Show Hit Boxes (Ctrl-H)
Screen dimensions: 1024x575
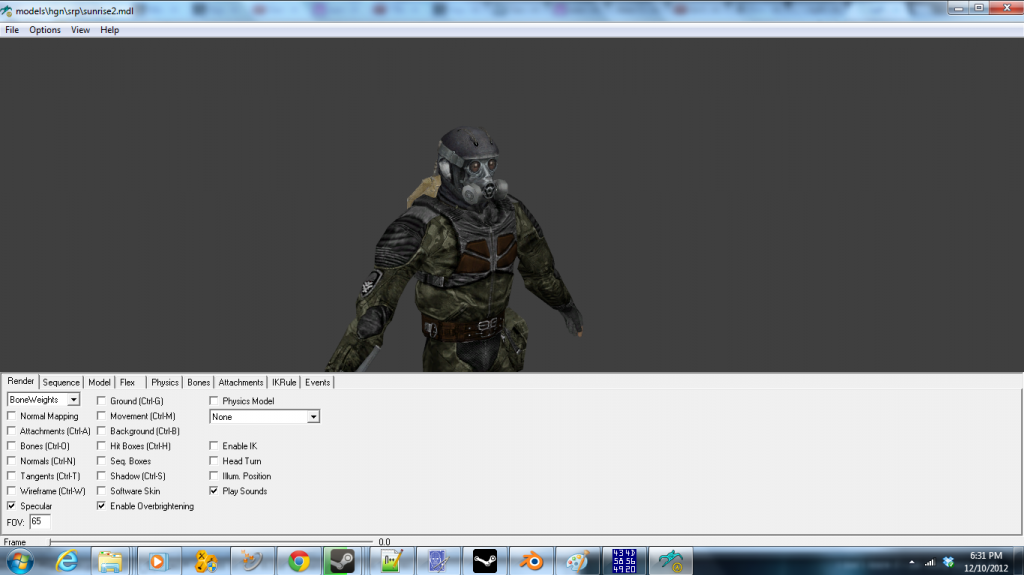[101, 446]
